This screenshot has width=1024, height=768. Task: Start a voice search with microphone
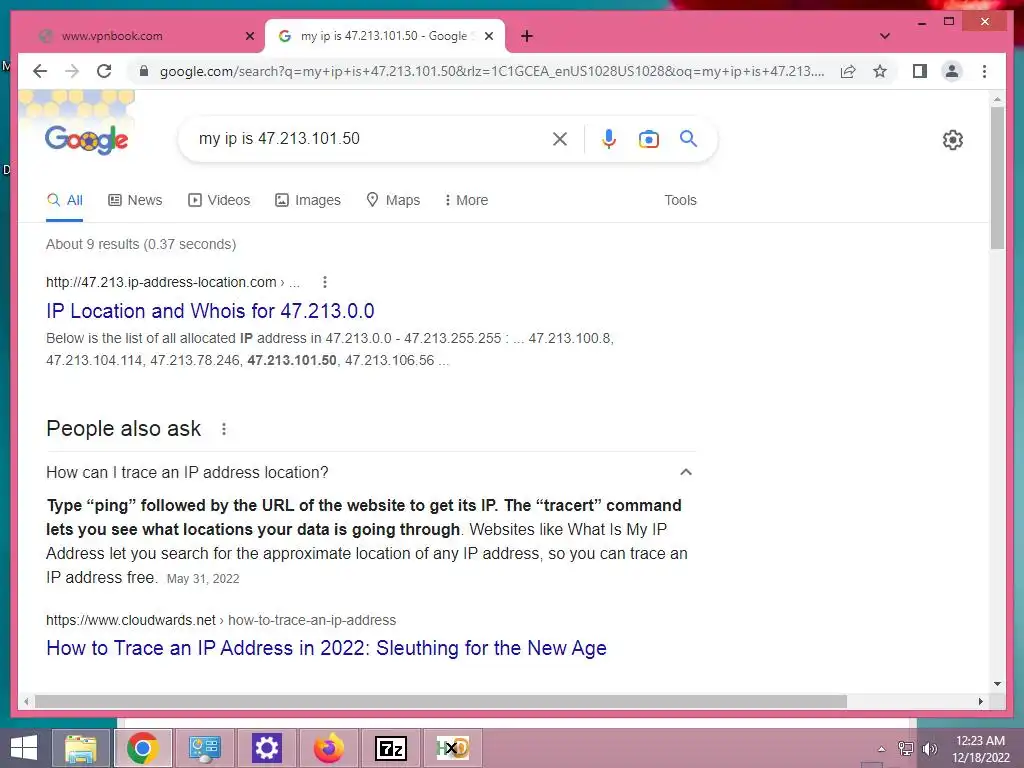[609, 138]
